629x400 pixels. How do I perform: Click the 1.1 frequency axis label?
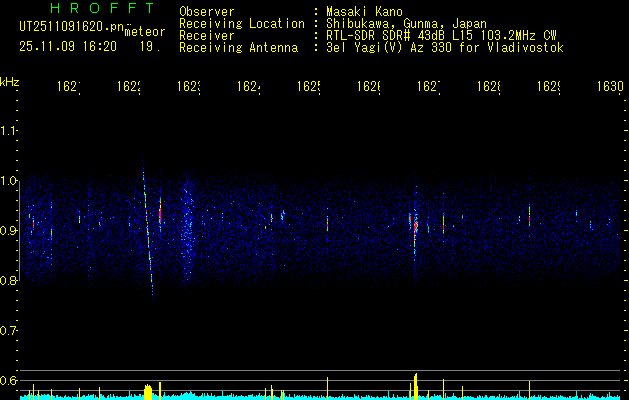point(8,131)
